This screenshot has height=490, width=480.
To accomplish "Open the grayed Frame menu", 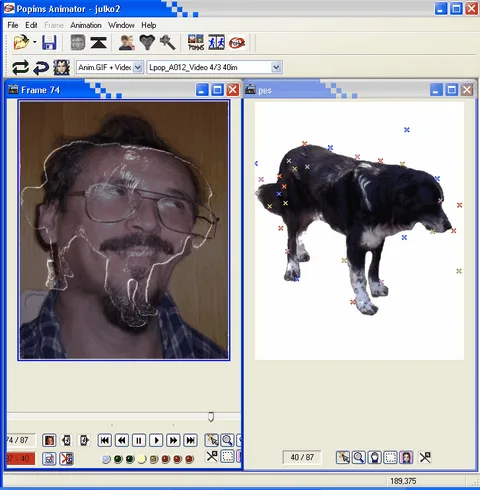I will (54, 25).
